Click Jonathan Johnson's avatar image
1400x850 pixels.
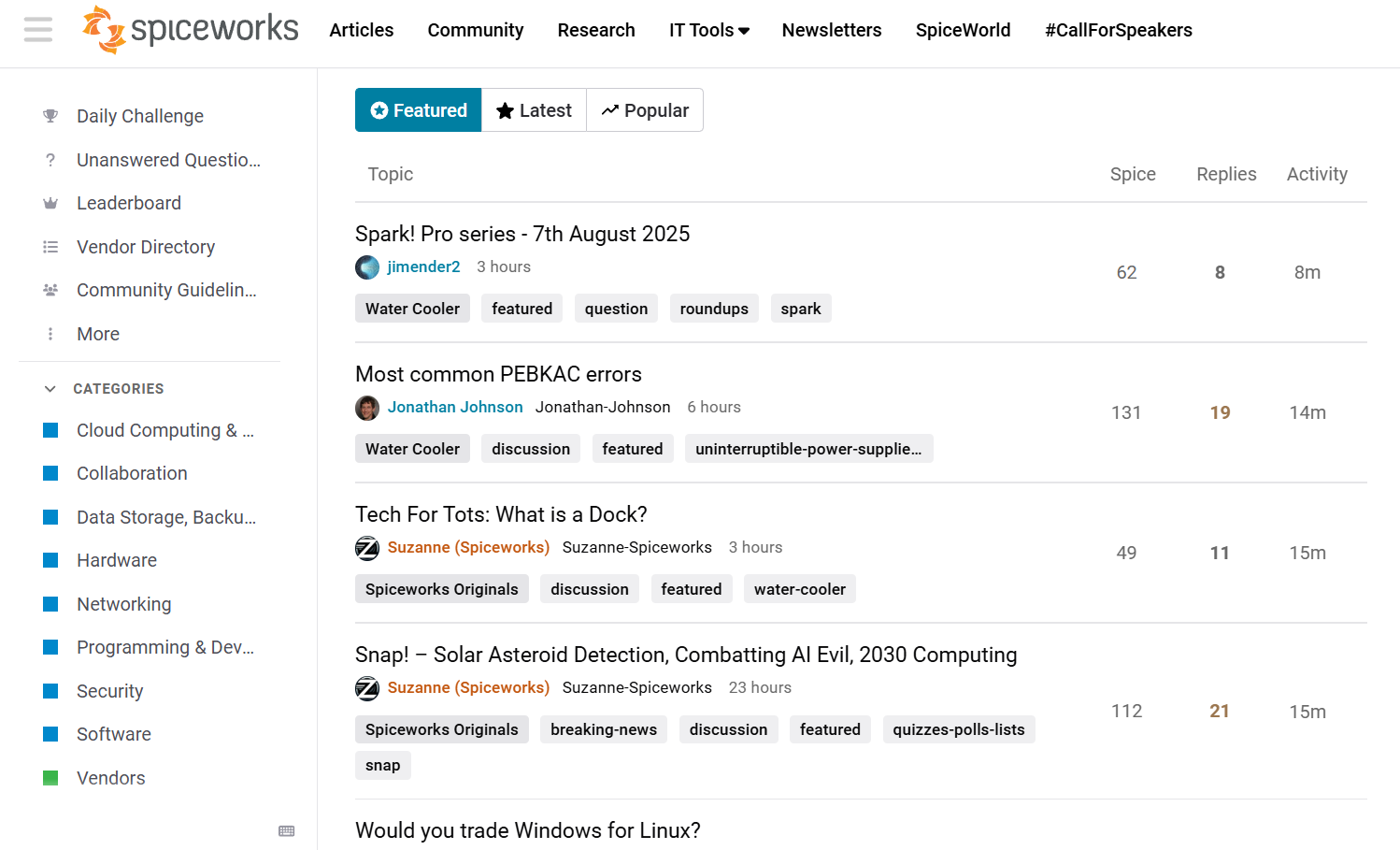point(367,408)
